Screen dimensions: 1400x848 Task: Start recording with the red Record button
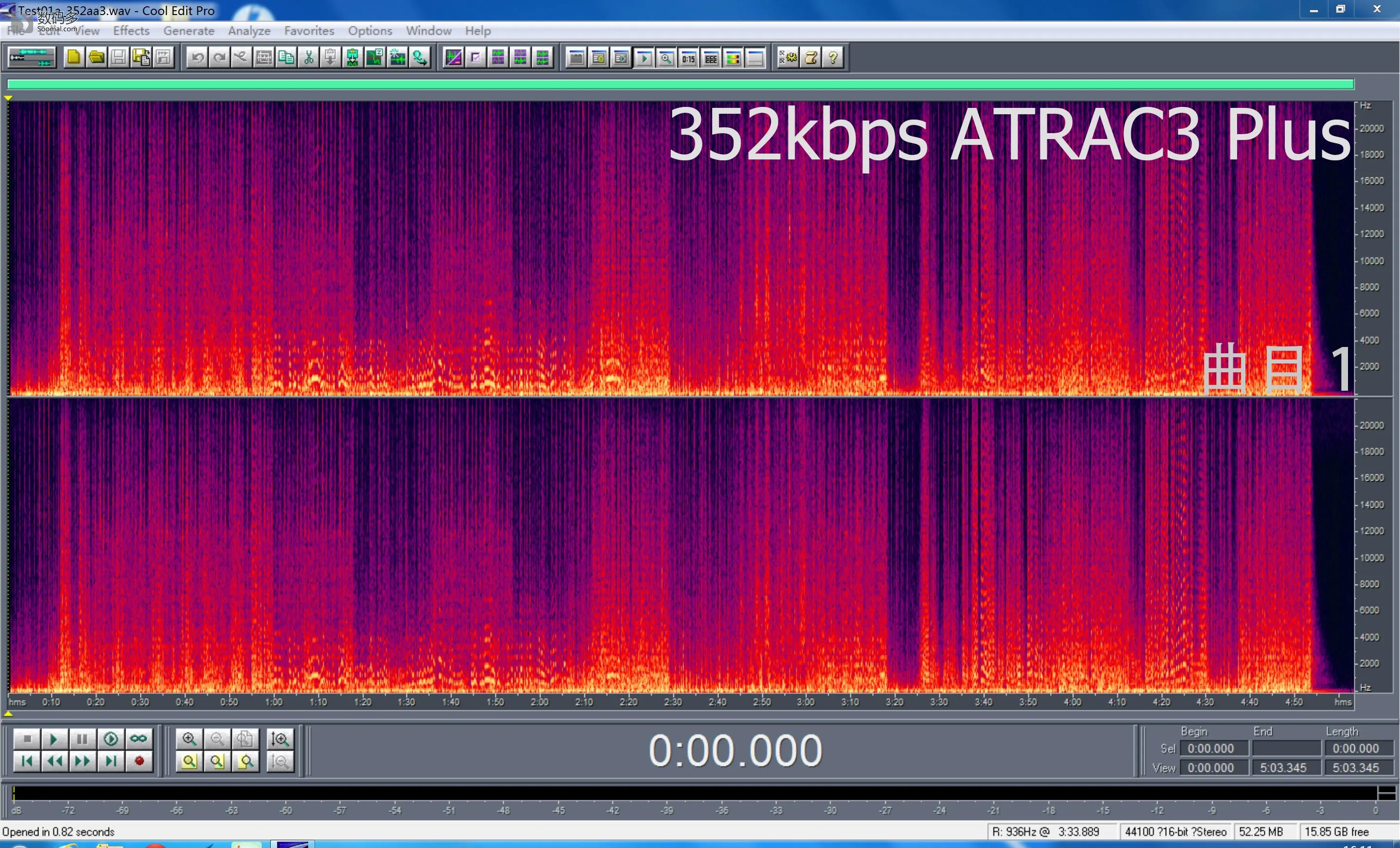point(139,761)
